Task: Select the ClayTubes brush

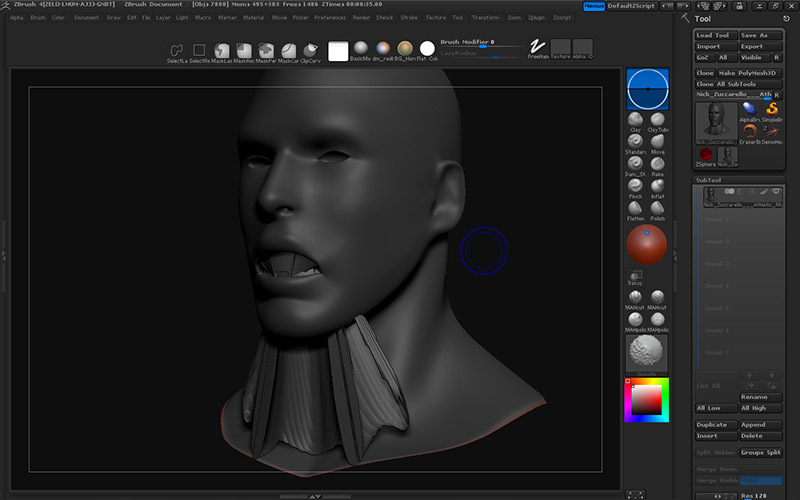Action: click(x=657, y=121)
